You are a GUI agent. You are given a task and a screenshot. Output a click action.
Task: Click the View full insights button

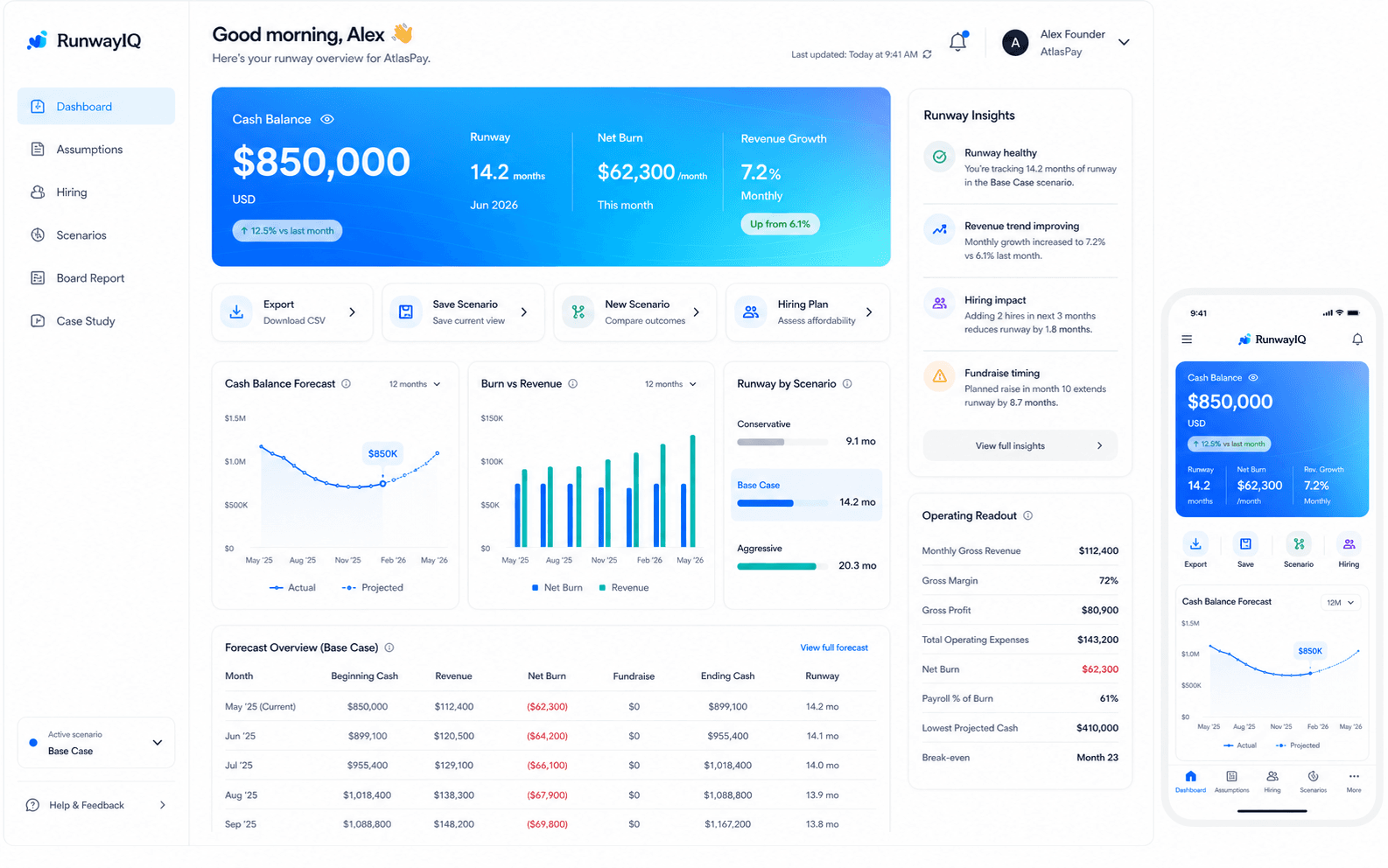1020,445
